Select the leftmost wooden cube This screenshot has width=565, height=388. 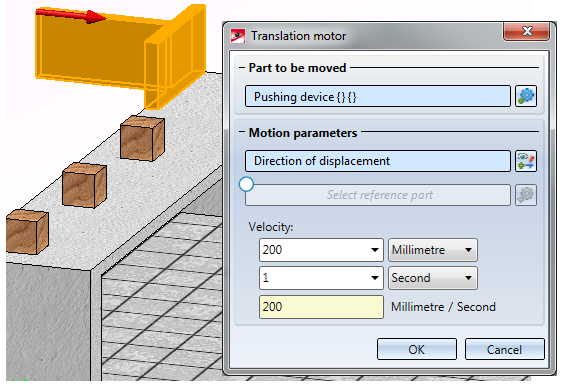27,232
